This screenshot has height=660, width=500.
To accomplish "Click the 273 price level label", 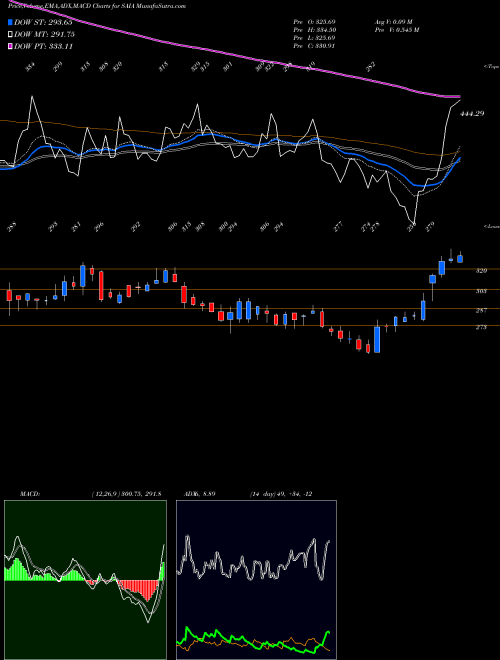I will point(481,327).
